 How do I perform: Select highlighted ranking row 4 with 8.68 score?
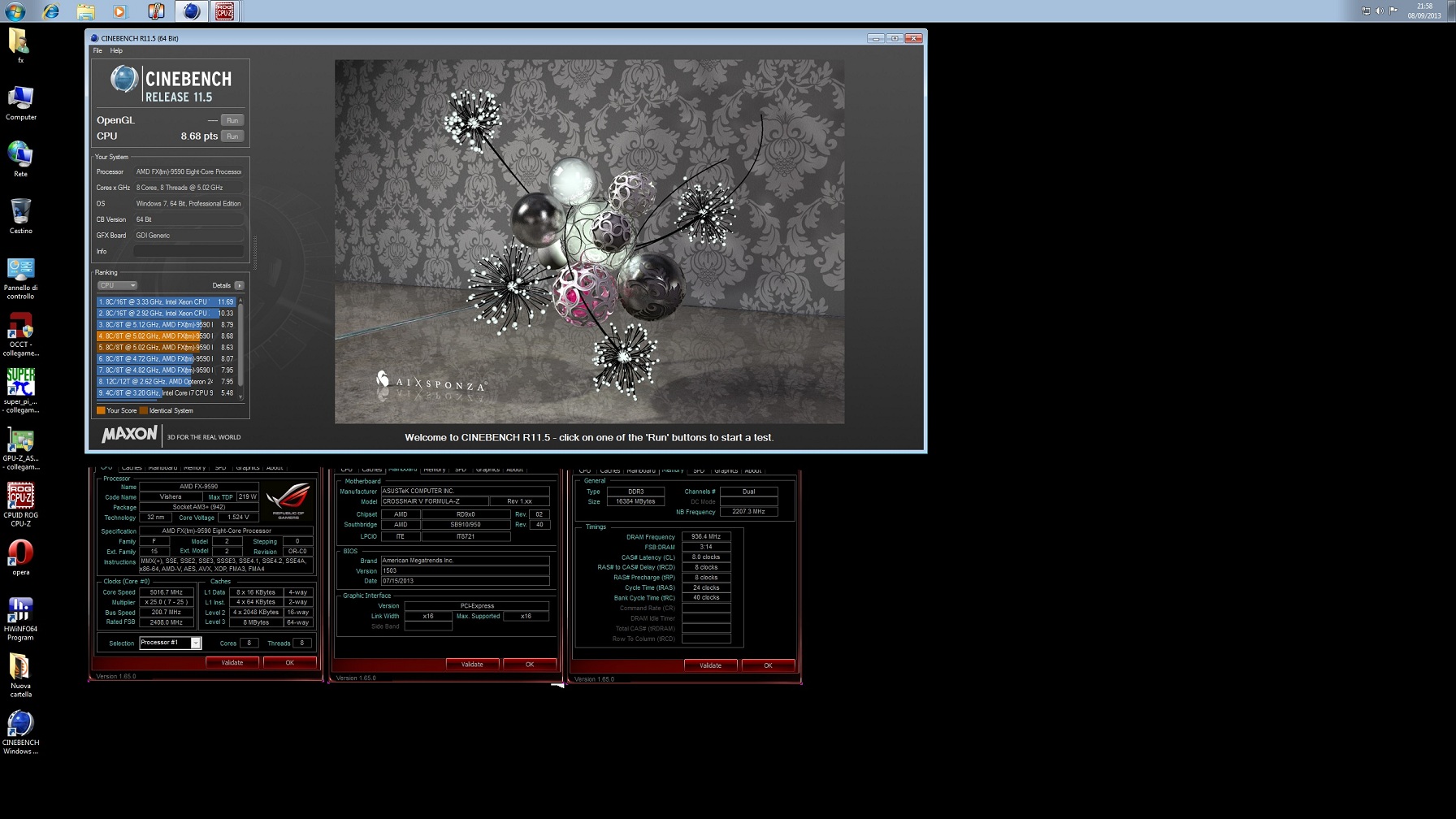pyautogui.click(x=166, y=336)
